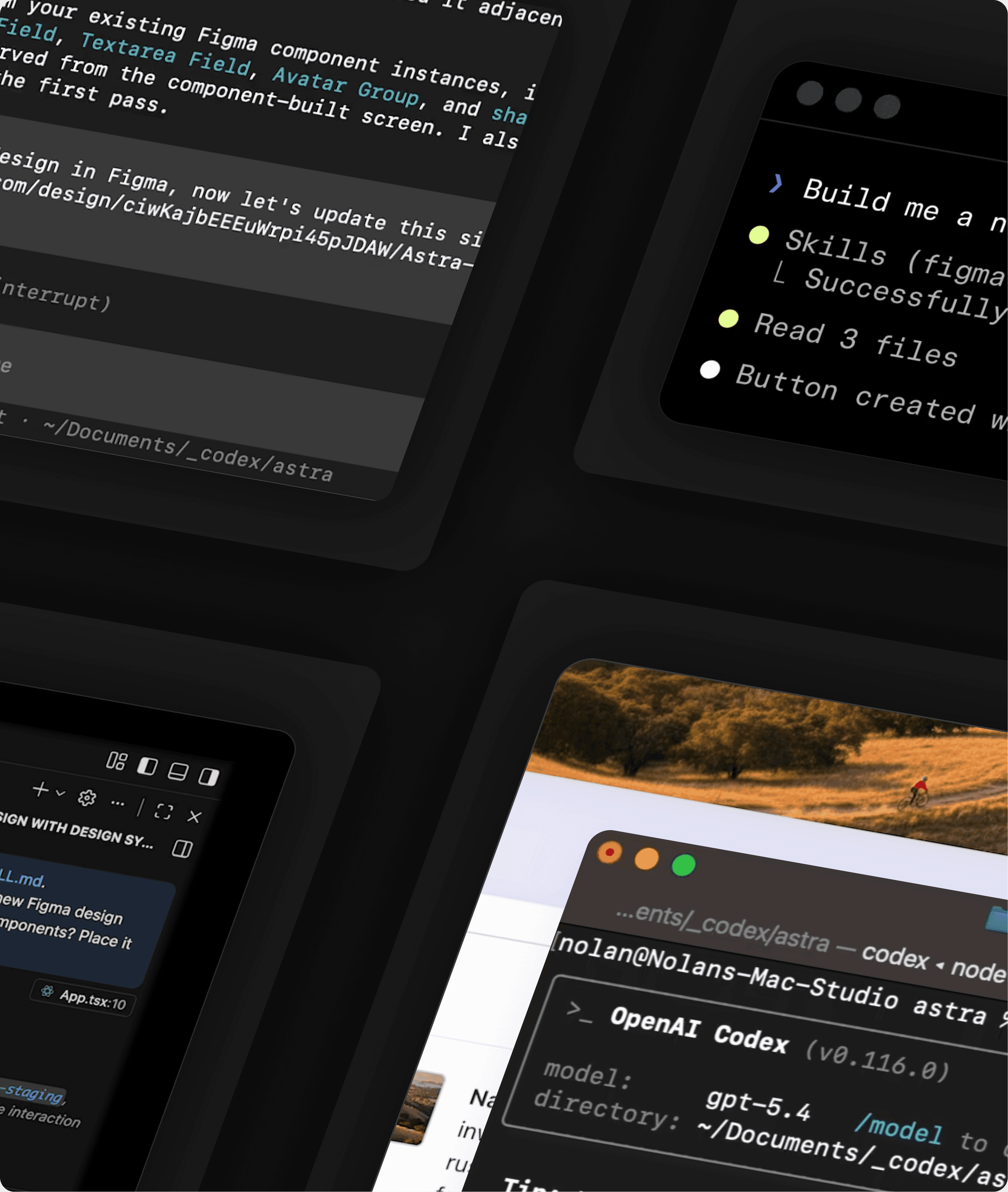Toggle the bottom panel visibility
The width and height of the screenshot is (1008, 1192).
178,771
